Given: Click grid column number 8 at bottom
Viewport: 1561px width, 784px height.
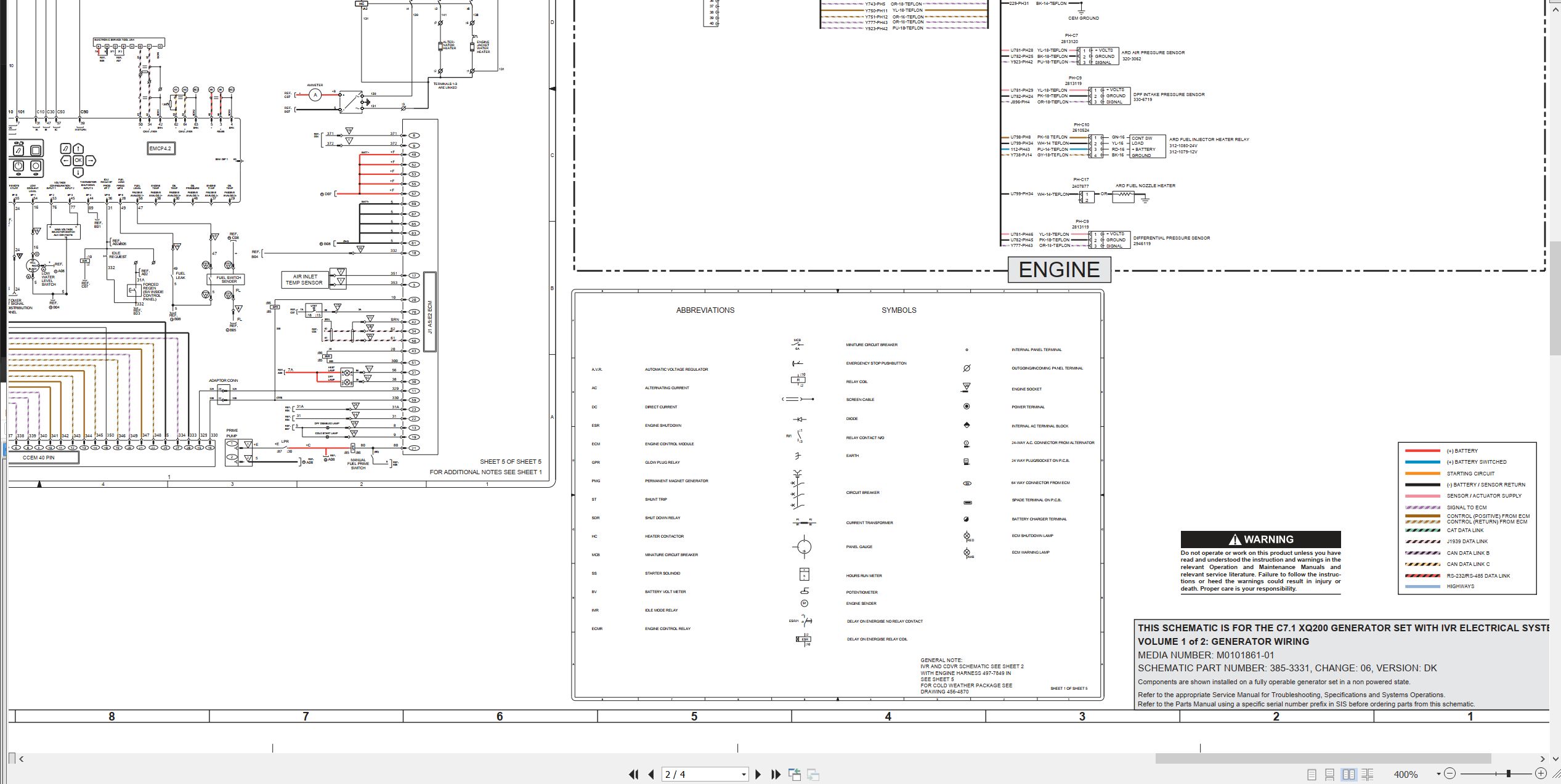Looking at the screenshot, I should [x=111, y=716].
